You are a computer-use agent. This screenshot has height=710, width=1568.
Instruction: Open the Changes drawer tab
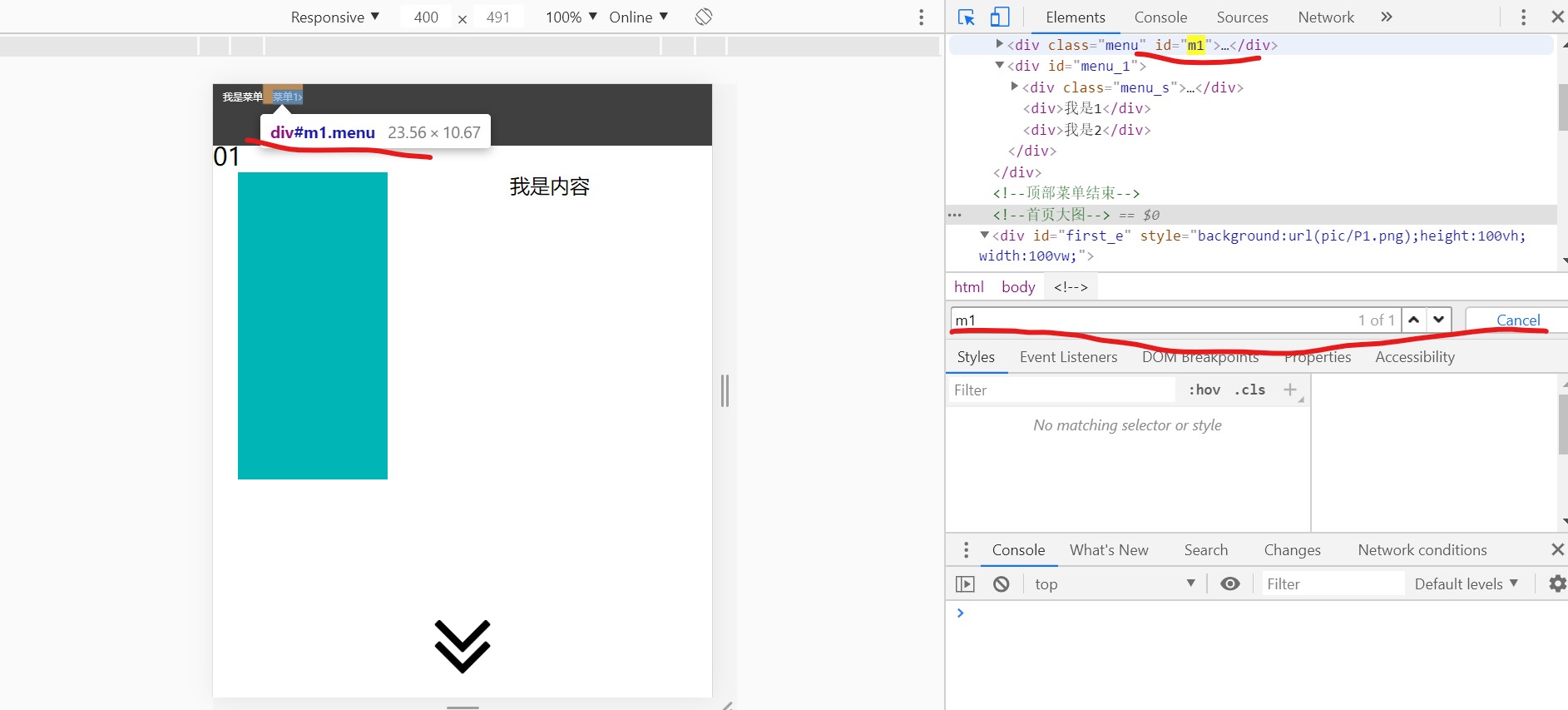[x=1292, y=550]
